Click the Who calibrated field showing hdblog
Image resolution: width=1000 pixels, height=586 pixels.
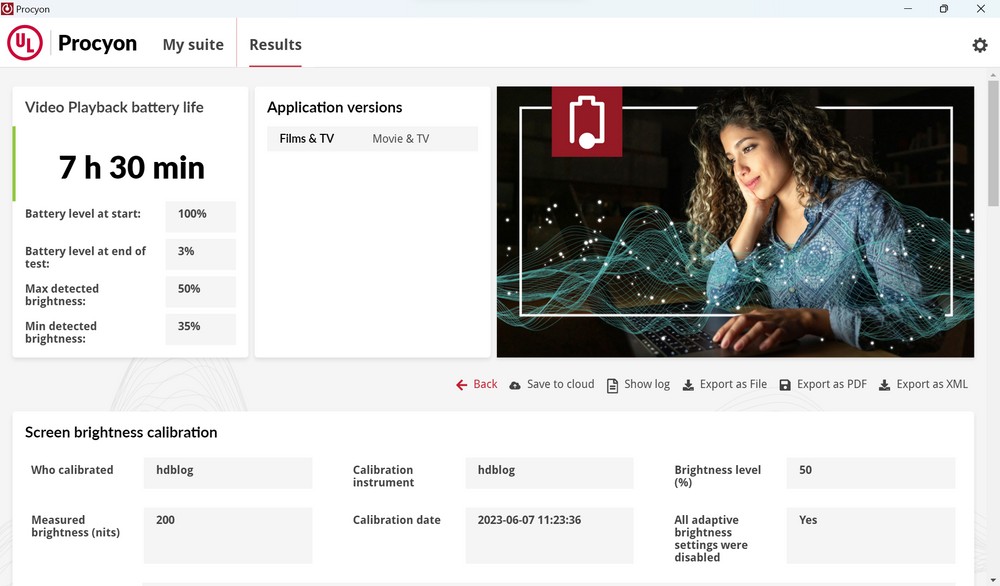[x=228, y=473]
